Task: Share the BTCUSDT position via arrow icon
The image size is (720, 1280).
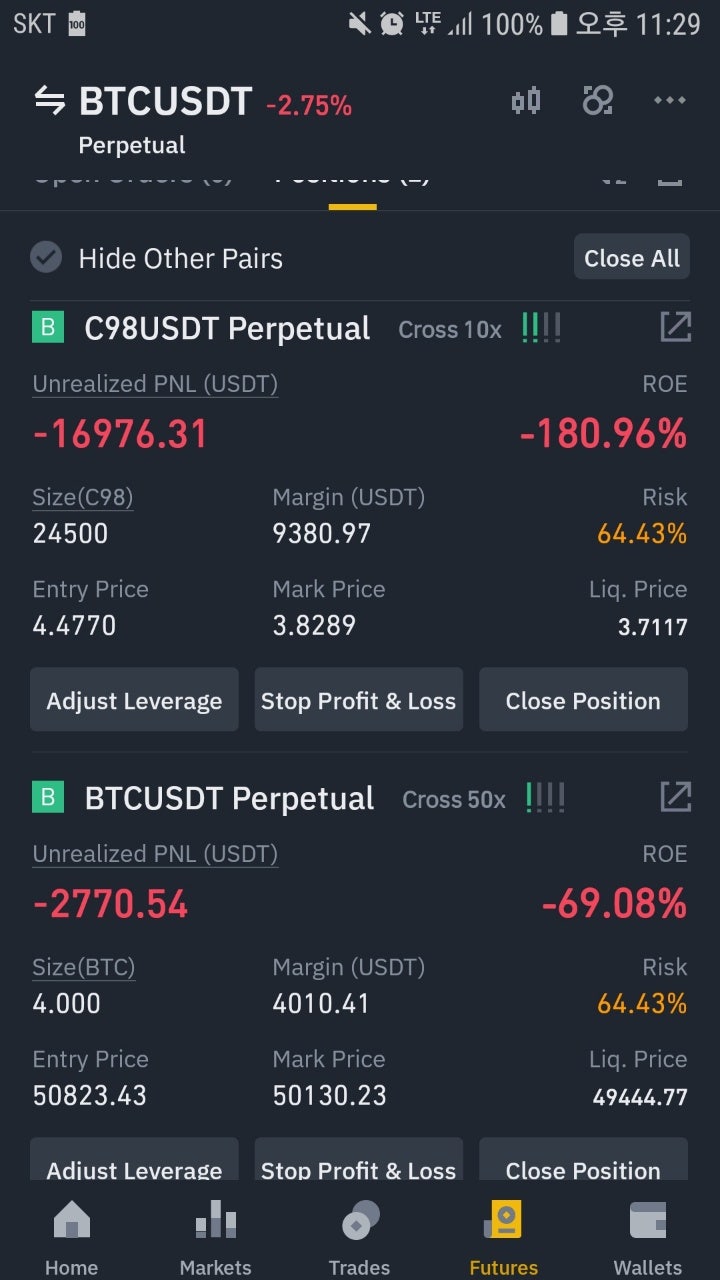Action: (x=675, y=797)
